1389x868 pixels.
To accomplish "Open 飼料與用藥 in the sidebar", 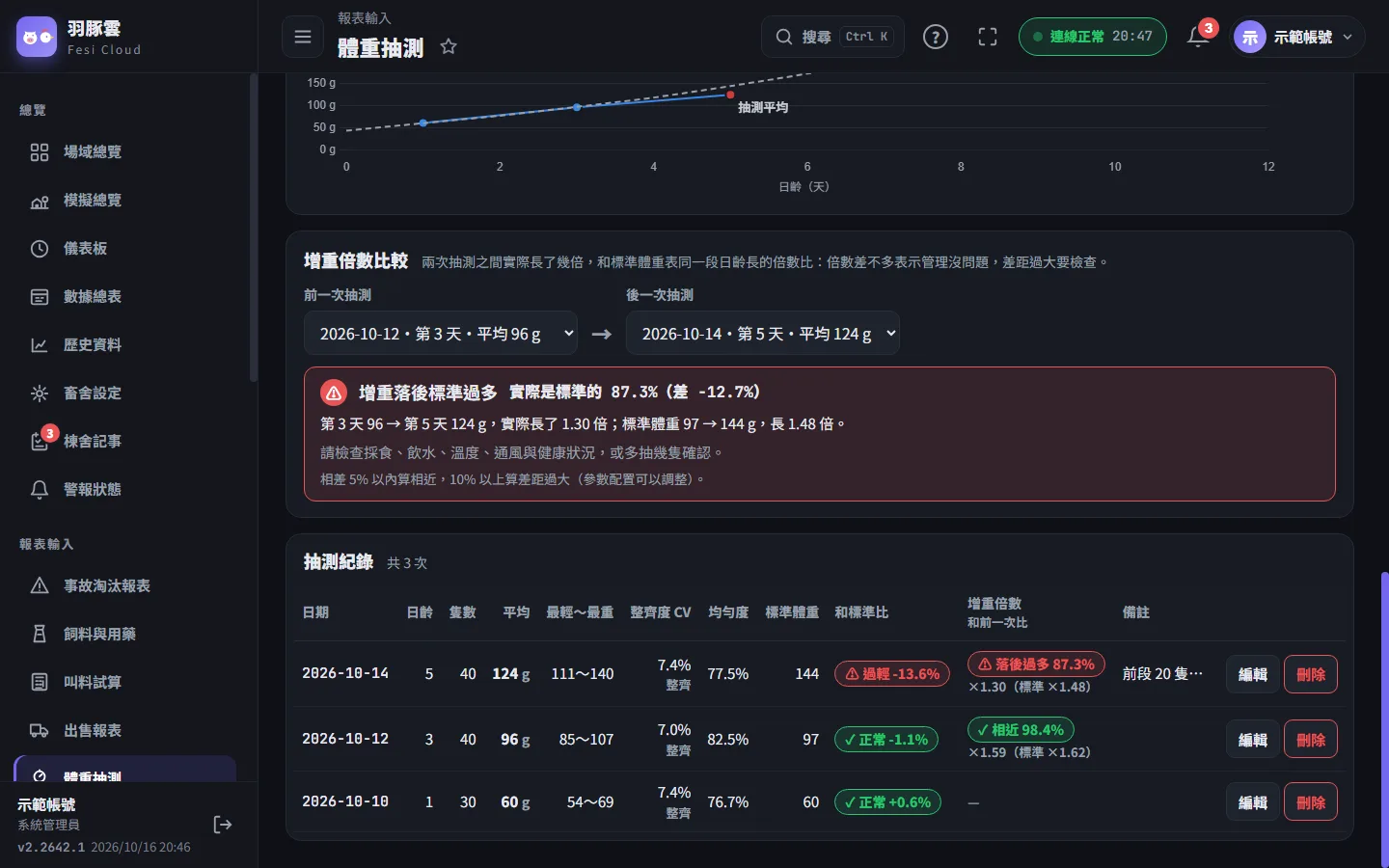I will [x=125, y=635].
